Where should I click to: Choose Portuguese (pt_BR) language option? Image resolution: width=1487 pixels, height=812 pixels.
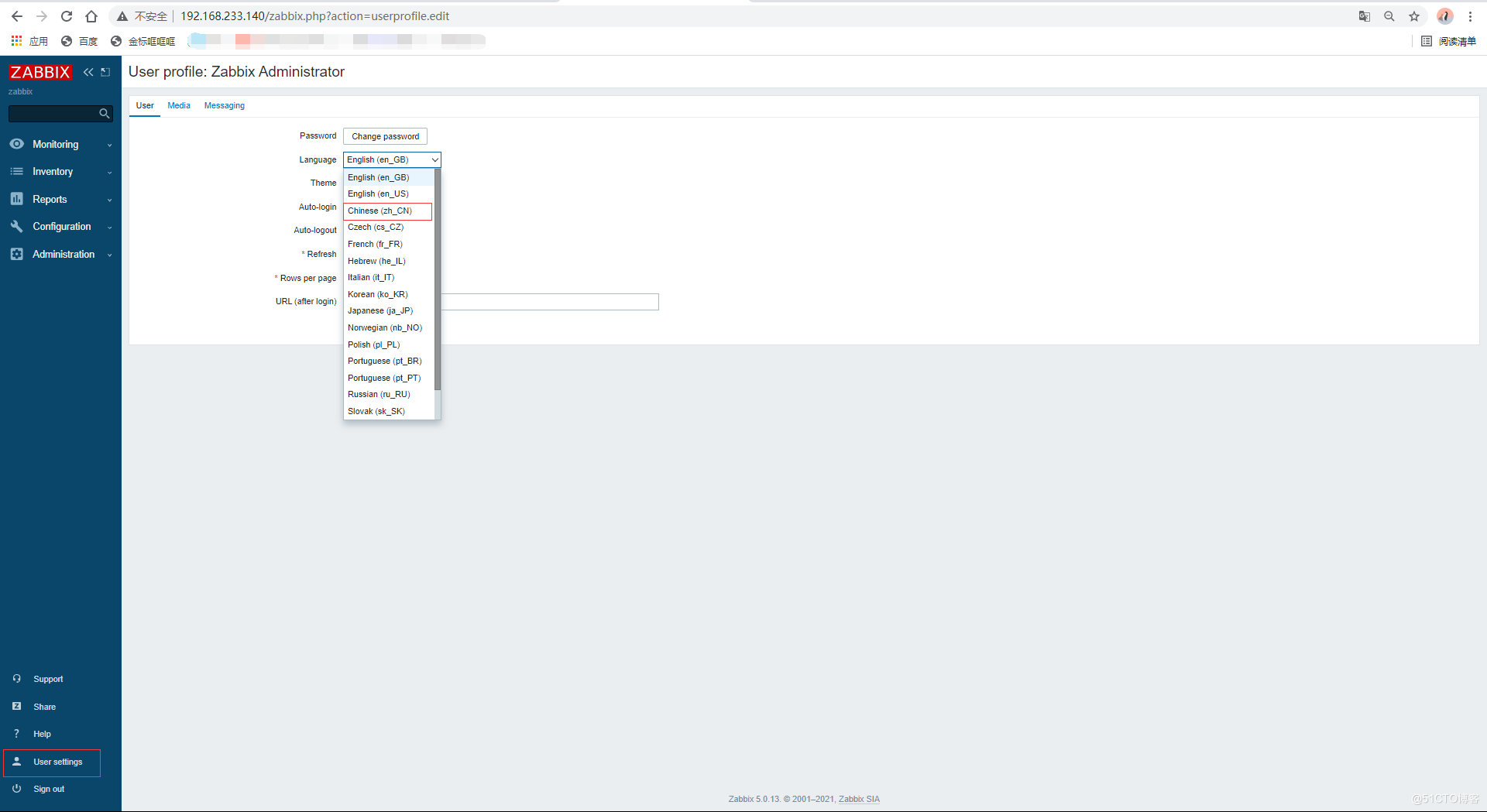click(389, 361)
